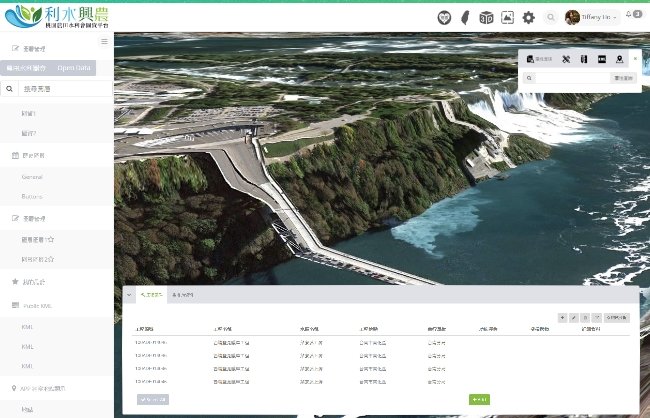The height and width of the screenshot is (418, 650).
Task: Click the green button below the table
Action: [478, 399]
